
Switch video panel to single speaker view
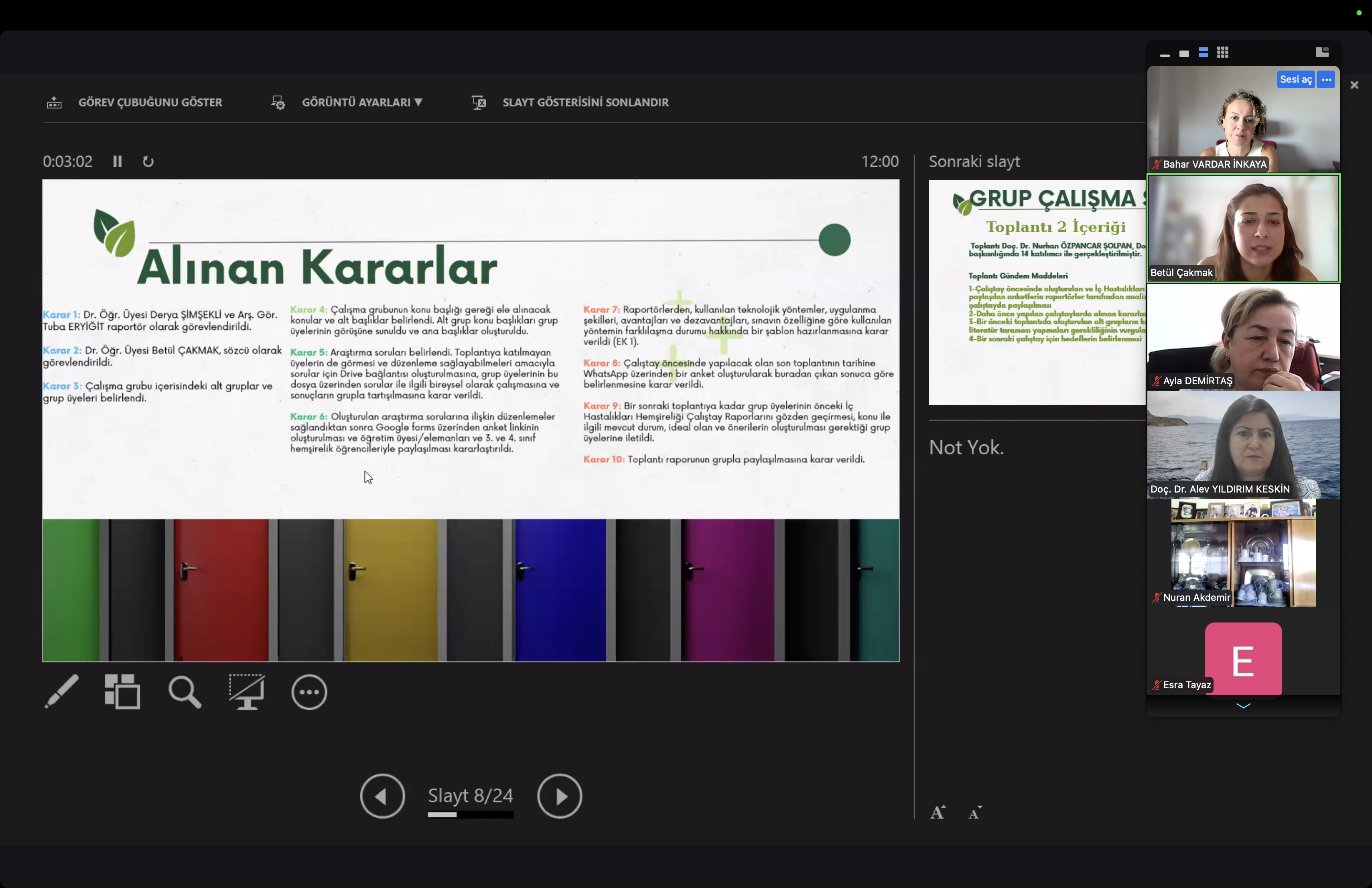1184,54
